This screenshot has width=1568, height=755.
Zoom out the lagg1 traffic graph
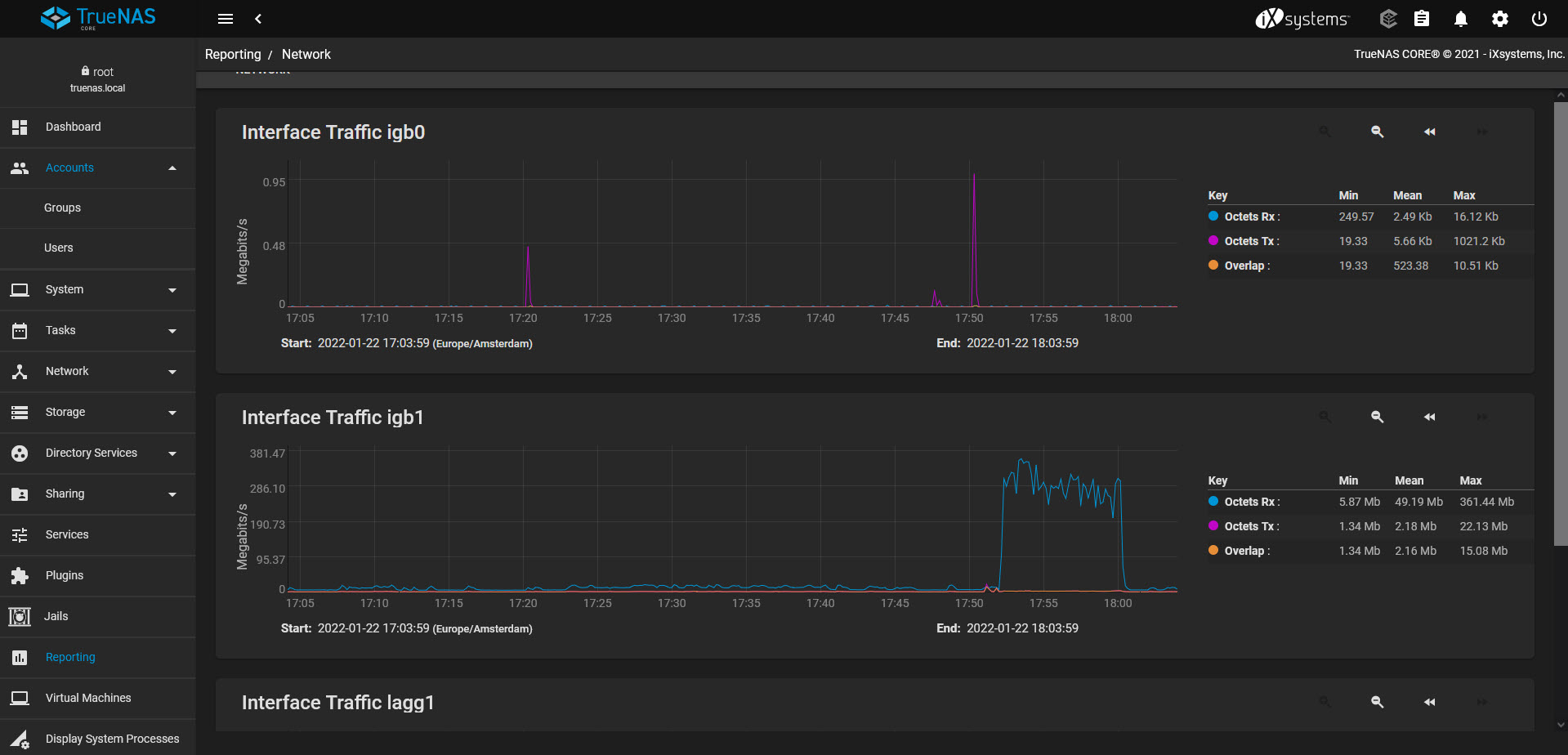coord(1378,702)
